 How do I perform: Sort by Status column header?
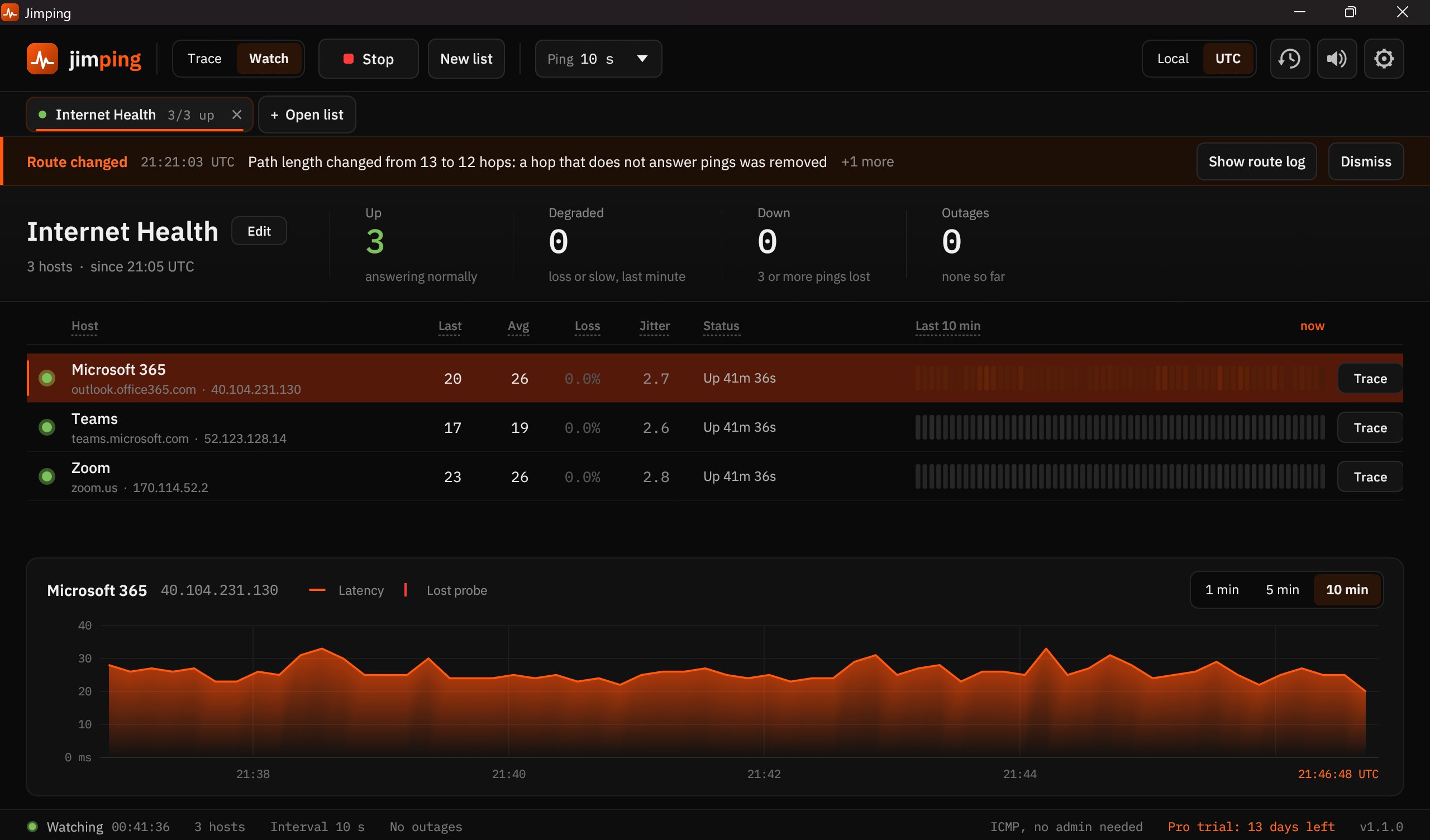[721, 326]
